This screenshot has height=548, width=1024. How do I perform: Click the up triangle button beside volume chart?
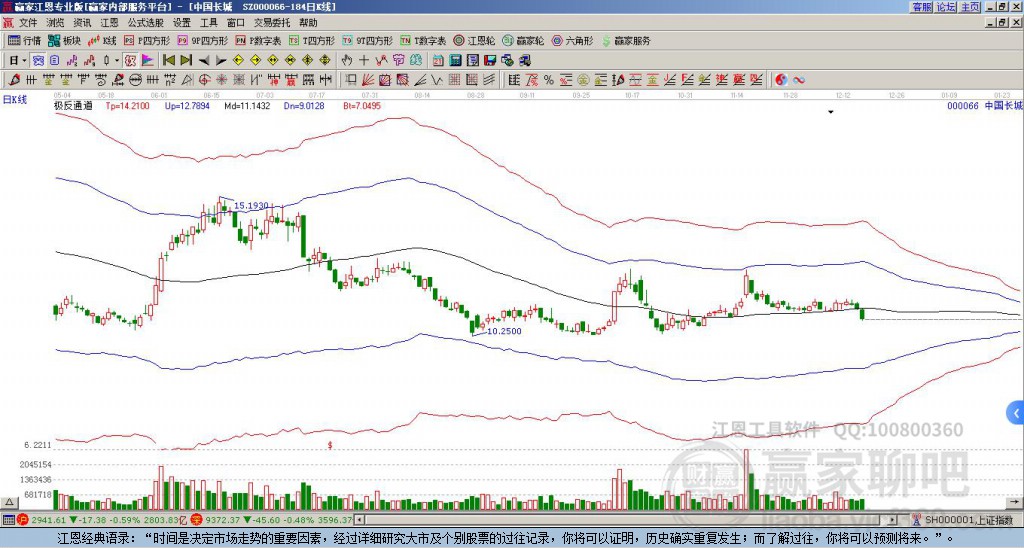pyautogui.click(x=8, y=502)
